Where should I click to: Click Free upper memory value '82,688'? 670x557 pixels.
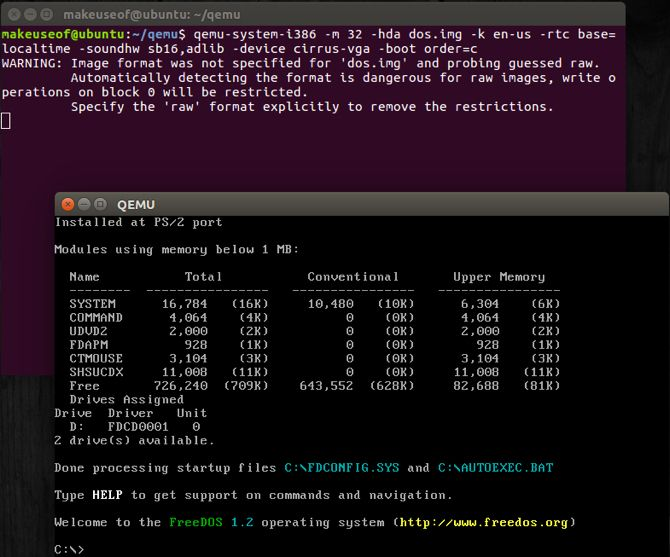[476, 386]
